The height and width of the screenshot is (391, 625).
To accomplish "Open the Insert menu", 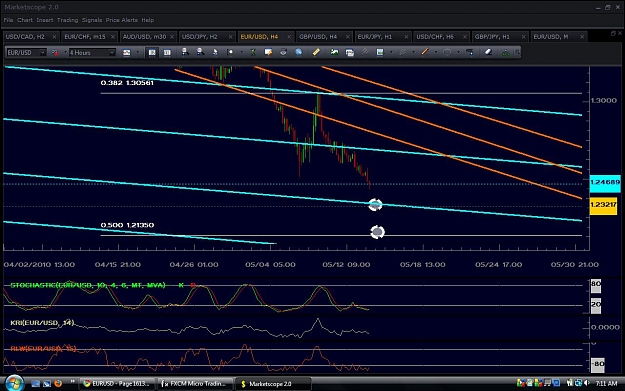I will point(45,20).
